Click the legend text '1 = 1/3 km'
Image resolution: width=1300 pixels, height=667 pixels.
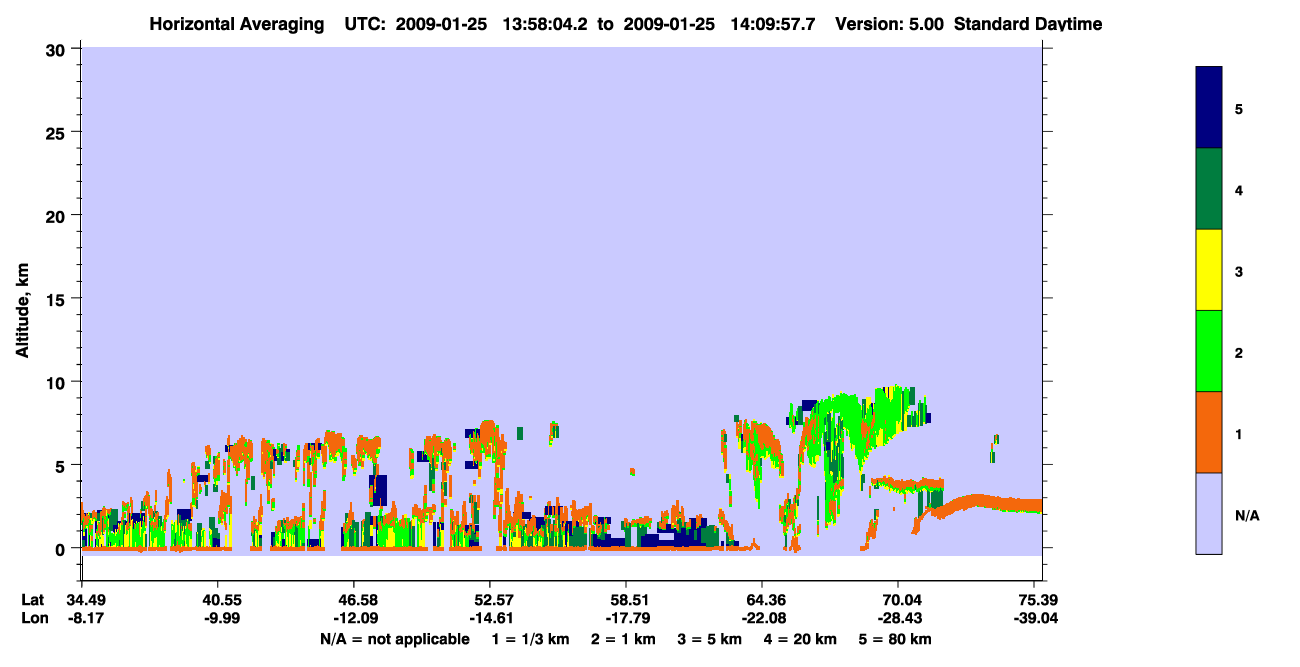(x=530, y=639)
